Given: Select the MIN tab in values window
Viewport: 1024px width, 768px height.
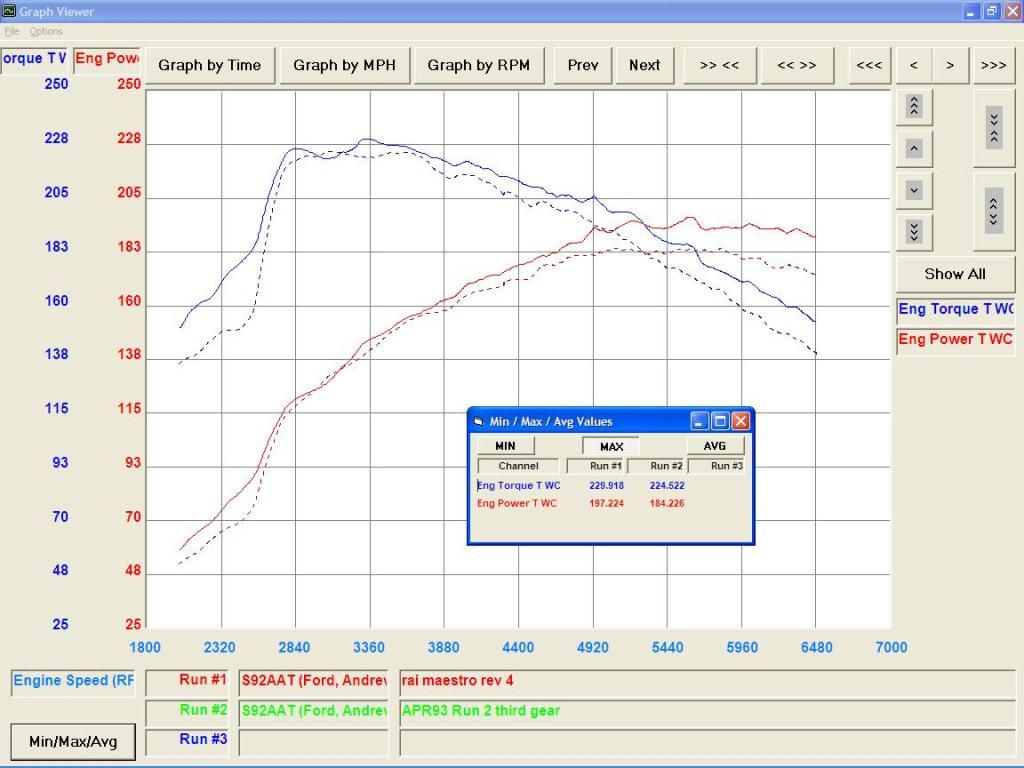Looking at the screenshot, I should click(x=505, y=446).
